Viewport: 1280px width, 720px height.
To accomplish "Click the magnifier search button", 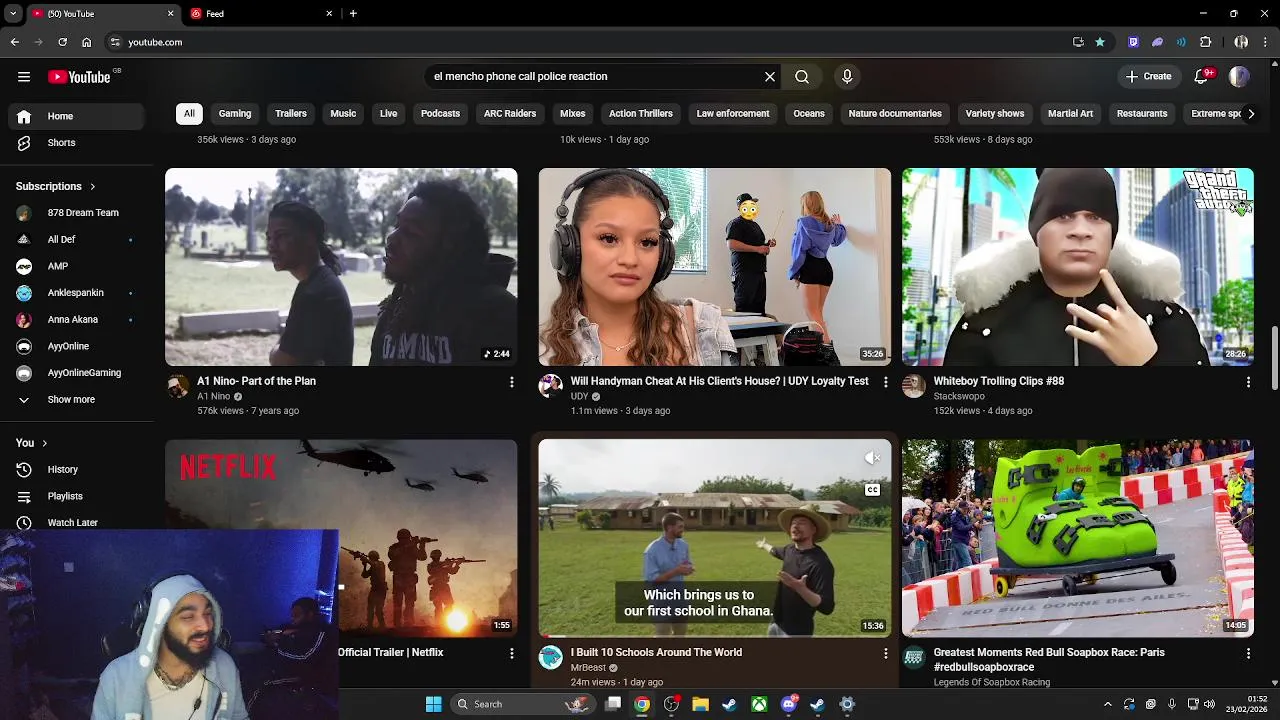I will (x=802, y=76).
